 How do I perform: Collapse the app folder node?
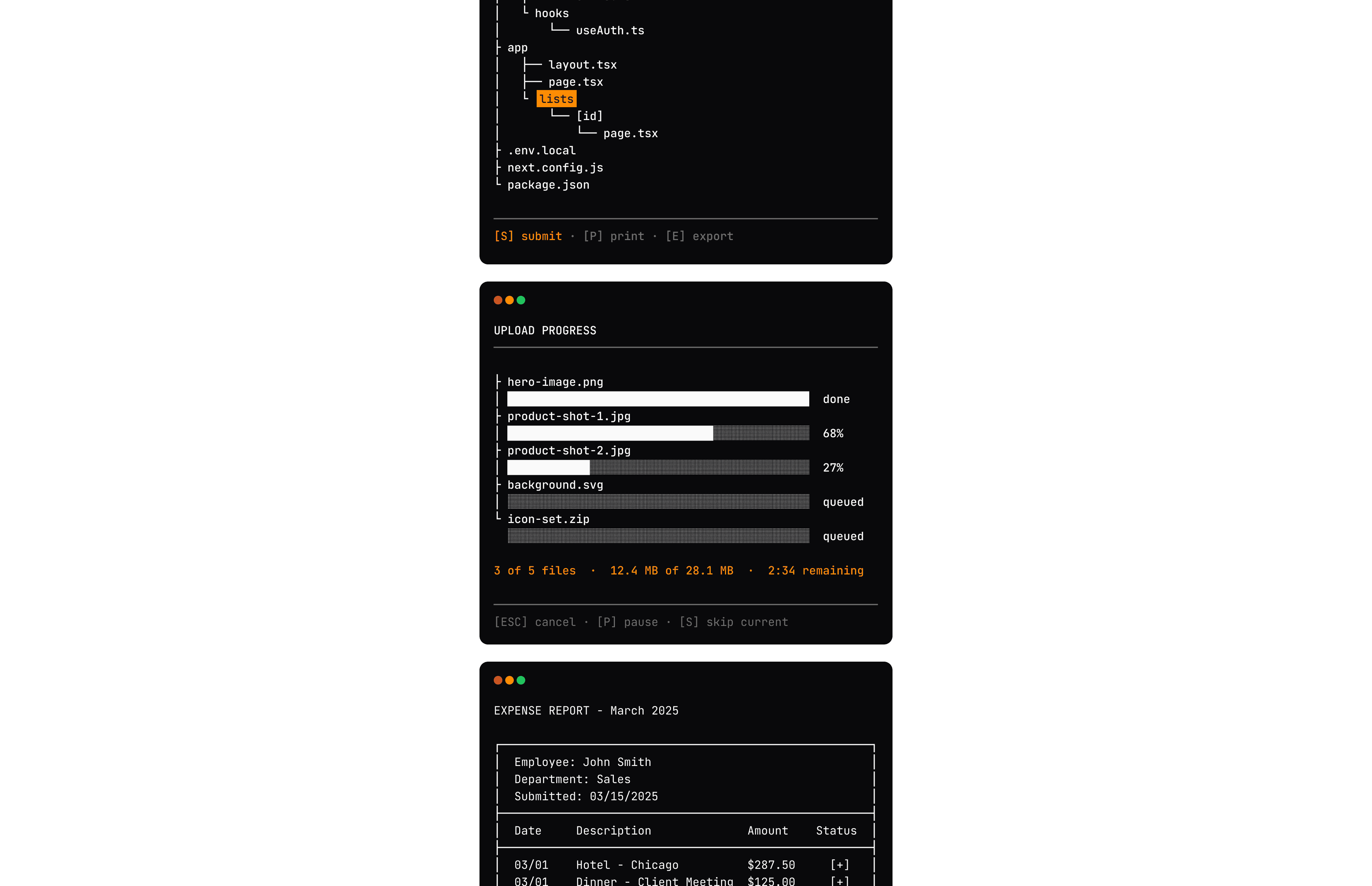click(x=517, y=48)
